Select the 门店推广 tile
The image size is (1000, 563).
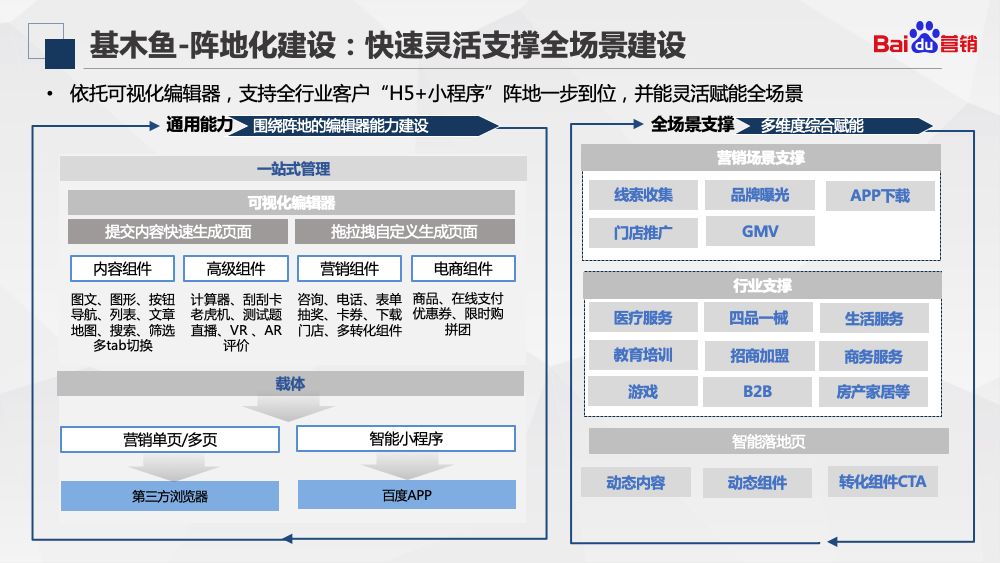pos(643,233)
